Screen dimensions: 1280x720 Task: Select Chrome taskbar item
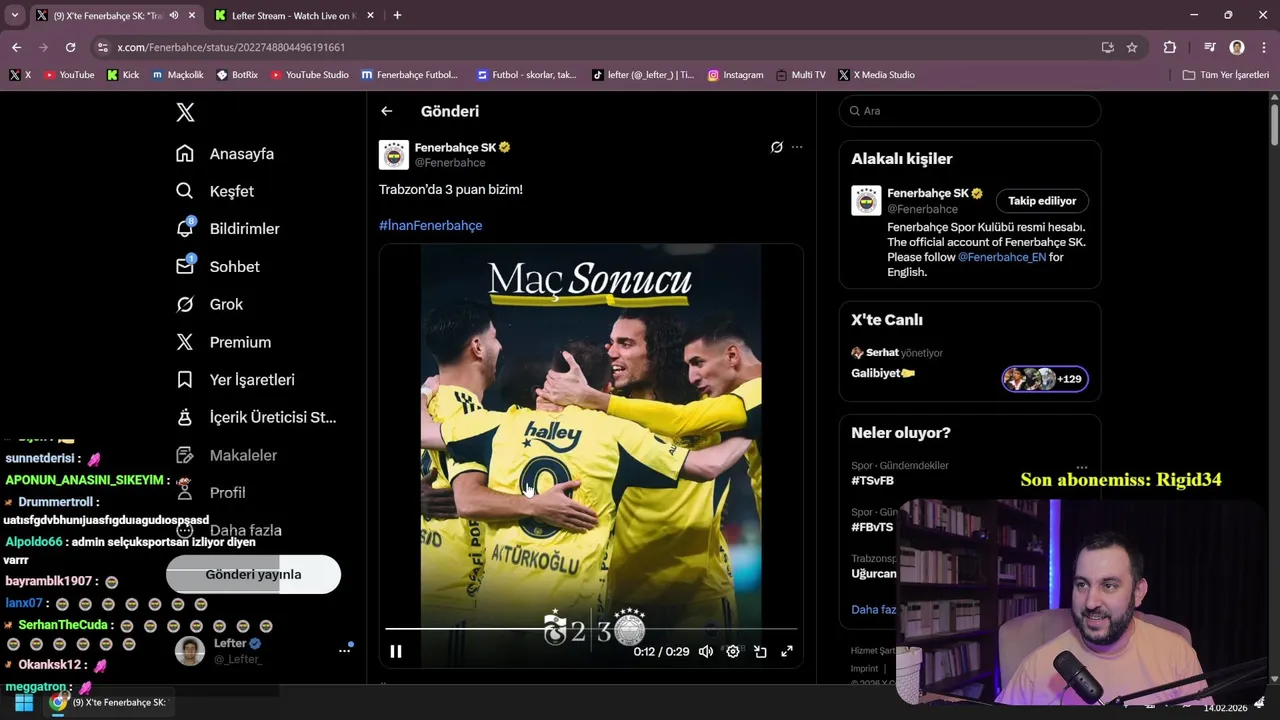[109, 703]
